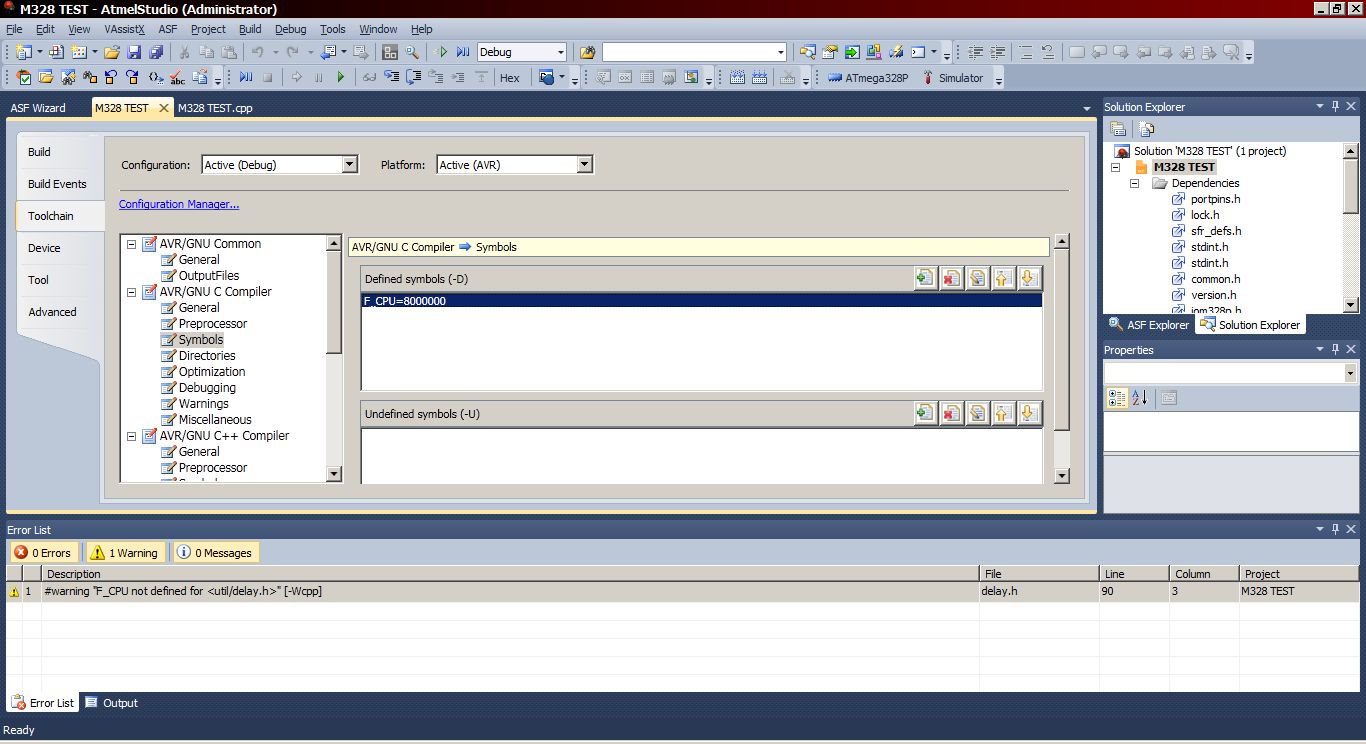Sort Properties alphabetically
The image size is (1366, 744).
click(x=1140, y=398)
